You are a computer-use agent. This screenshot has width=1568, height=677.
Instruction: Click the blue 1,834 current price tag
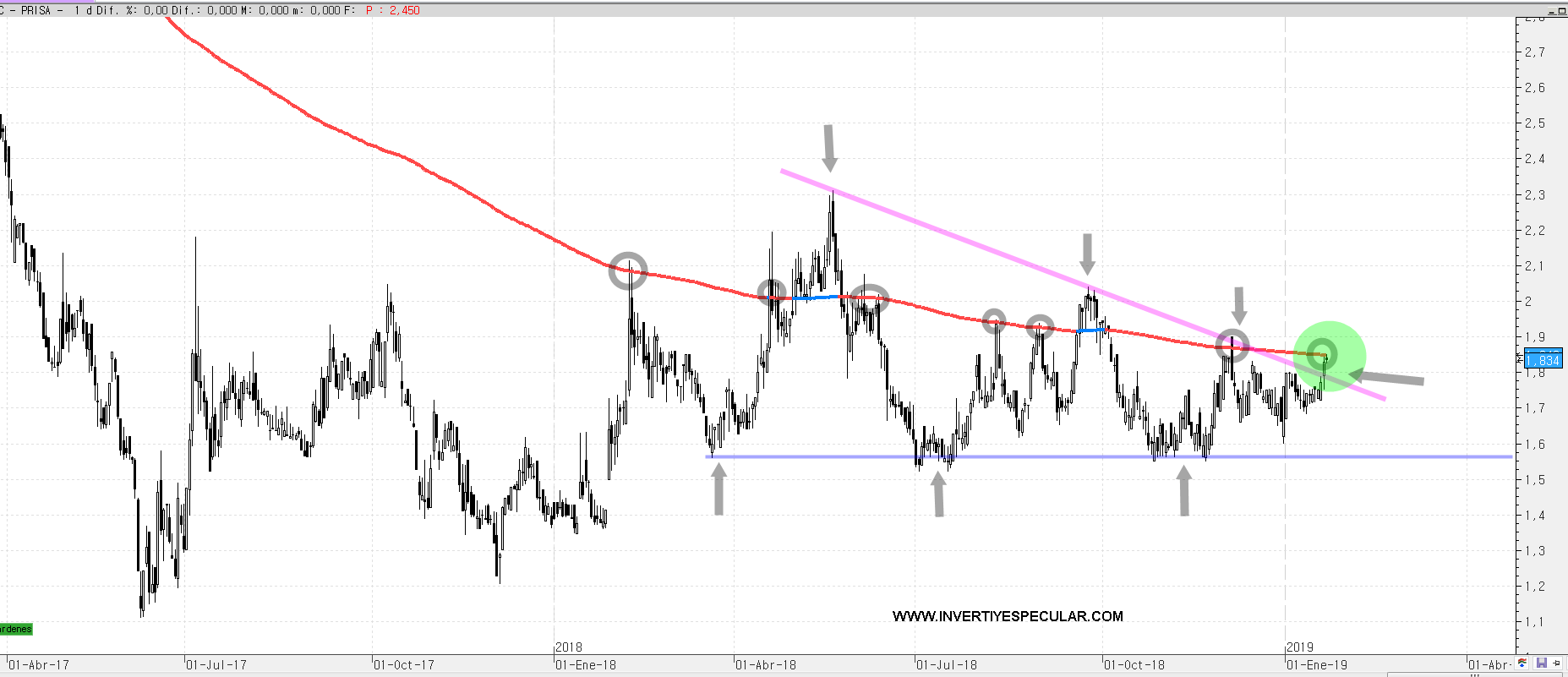1543,360
